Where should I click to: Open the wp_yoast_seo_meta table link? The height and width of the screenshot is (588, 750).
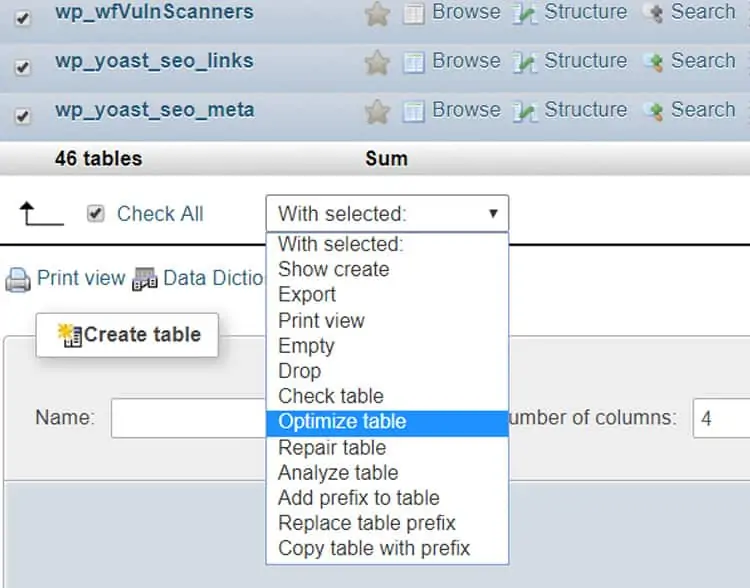coord(154,111)
